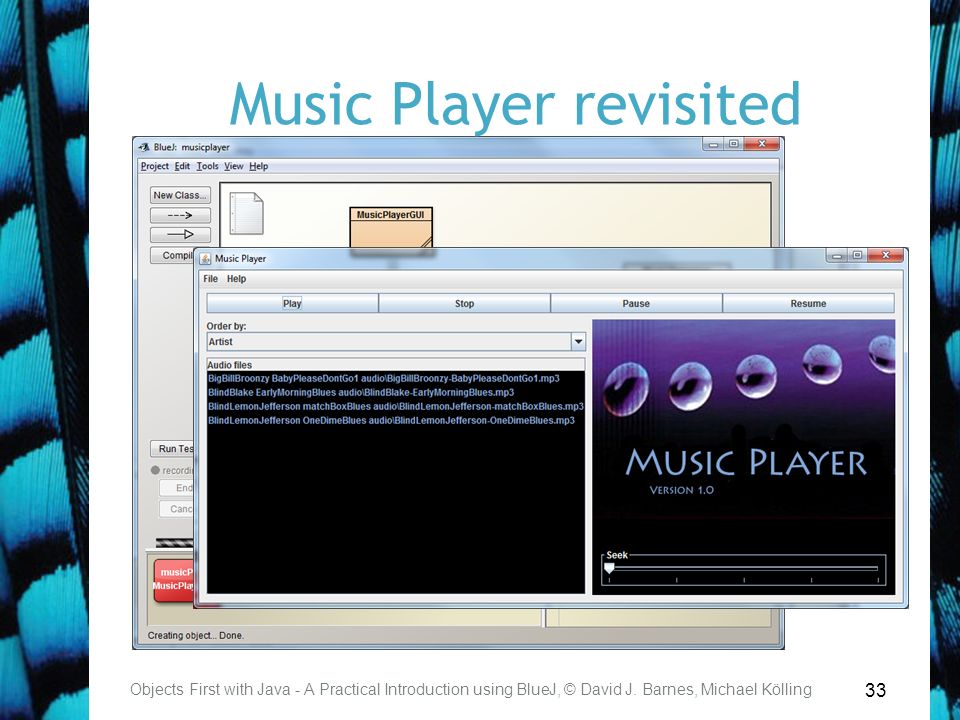
Task: Click the Creating object... Done. status text
Action: tap(196, 636)
